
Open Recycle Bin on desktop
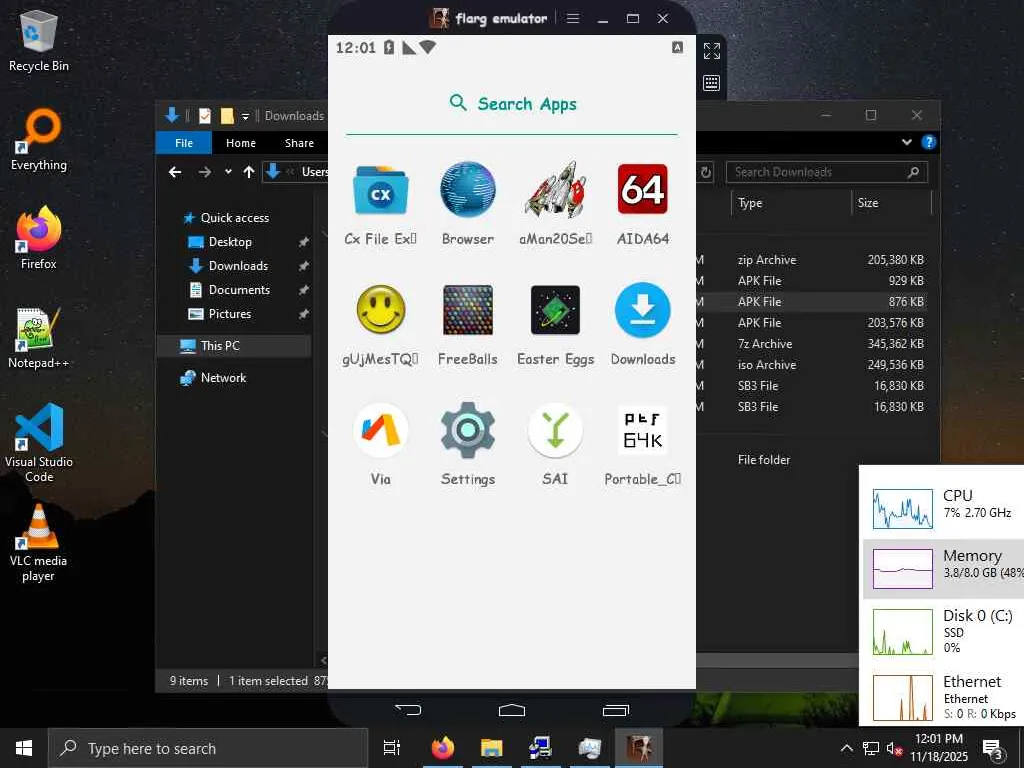tap(39, 40)
